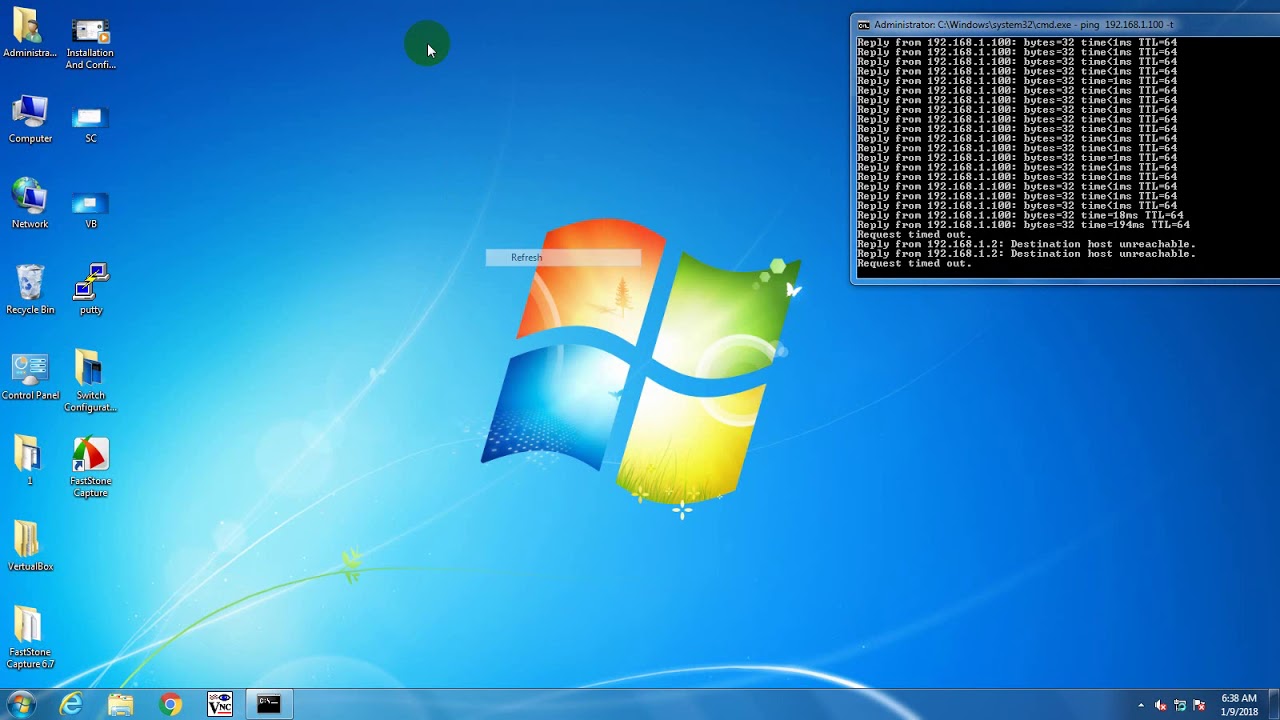Click the 'time=18ms' ping reply line
1280x720 pixels.
tap(1020, 216)
